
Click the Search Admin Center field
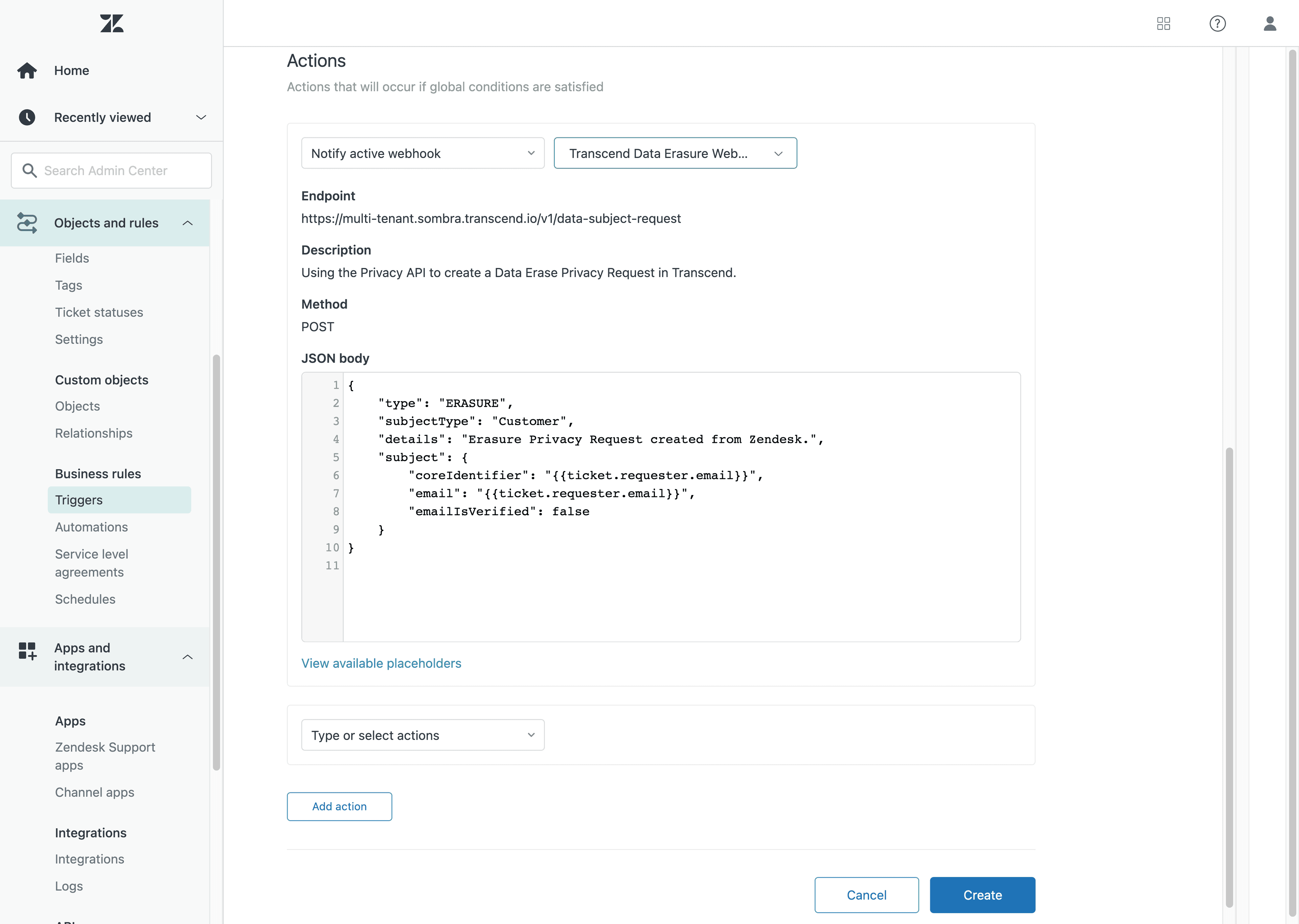coord(111,170)
